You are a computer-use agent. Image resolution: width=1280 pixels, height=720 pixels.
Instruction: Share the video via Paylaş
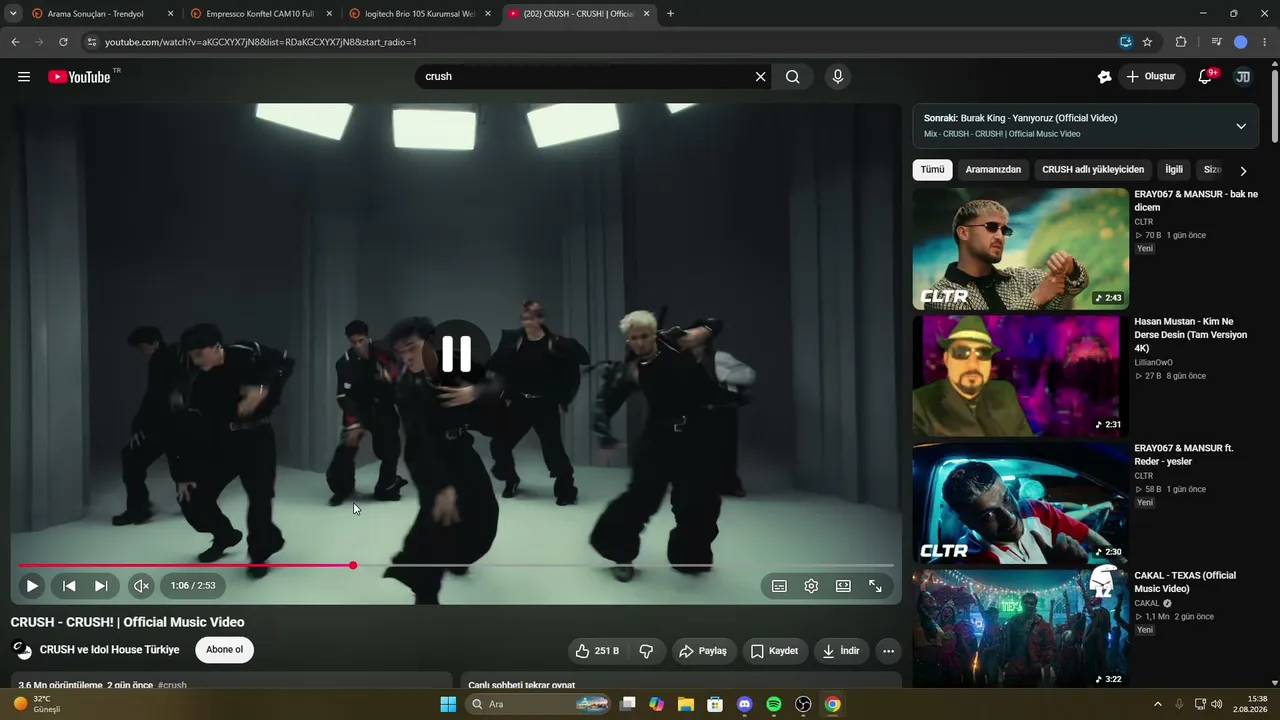[x=703, y=651]
